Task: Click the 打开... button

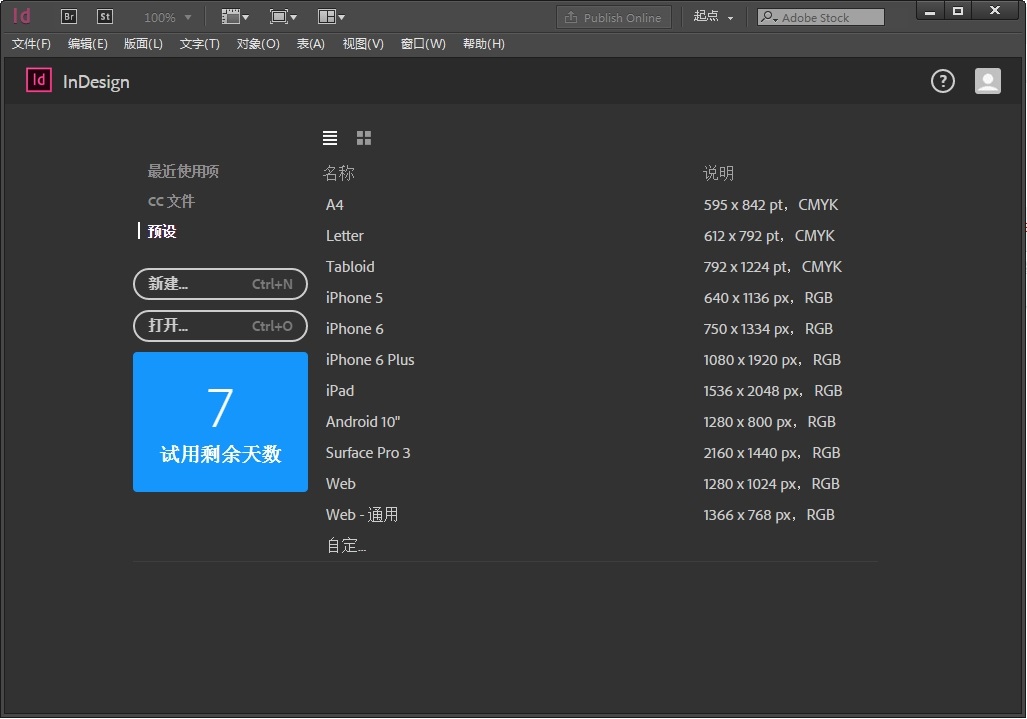Action: (x=220, y=326)
